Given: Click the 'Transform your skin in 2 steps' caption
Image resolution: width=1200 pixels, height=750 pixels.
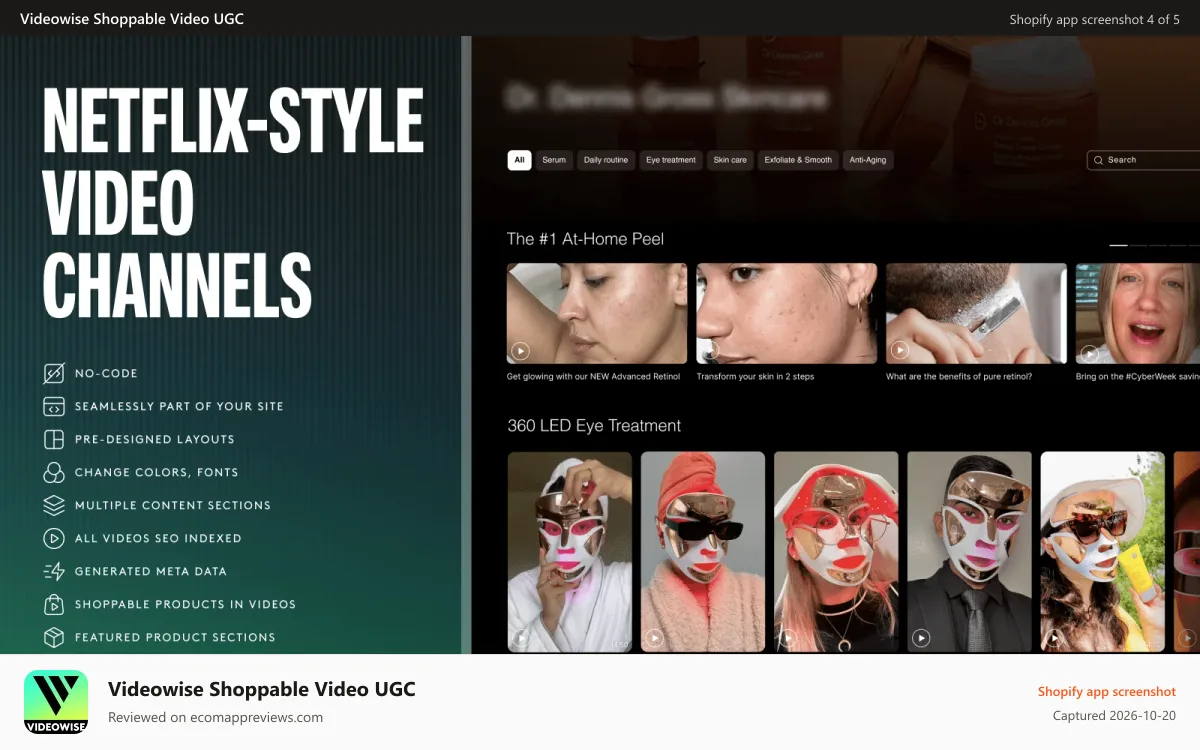Looking at the screenshot, I should coord(755,377).
